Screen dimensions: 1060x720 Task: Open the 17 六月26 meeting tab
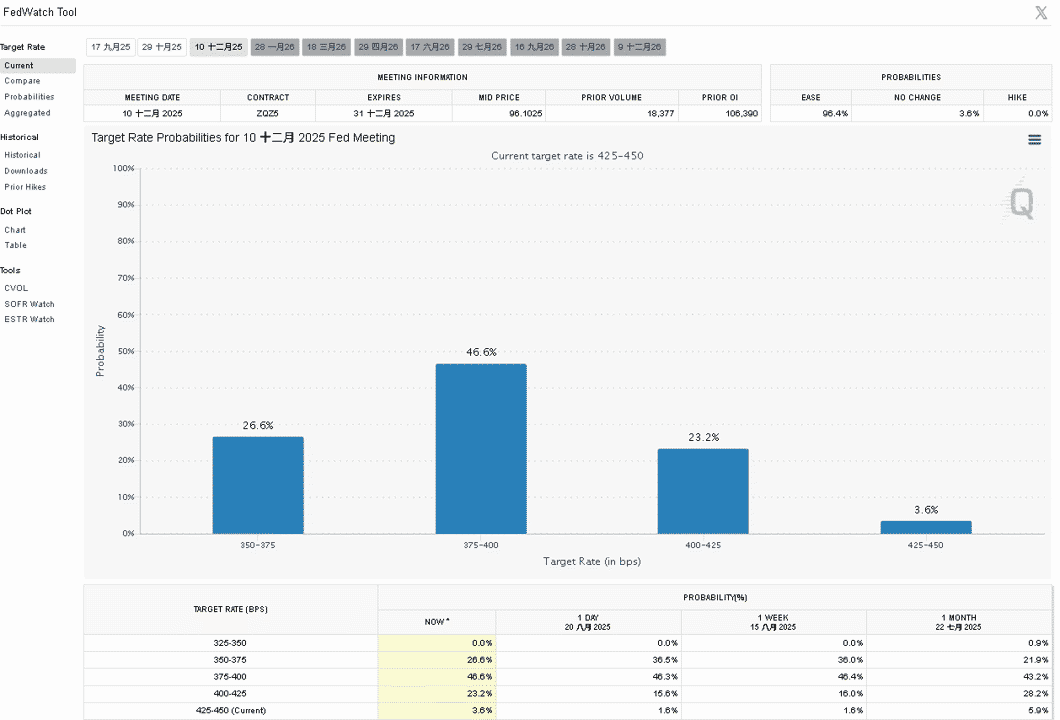click(430, 47)
